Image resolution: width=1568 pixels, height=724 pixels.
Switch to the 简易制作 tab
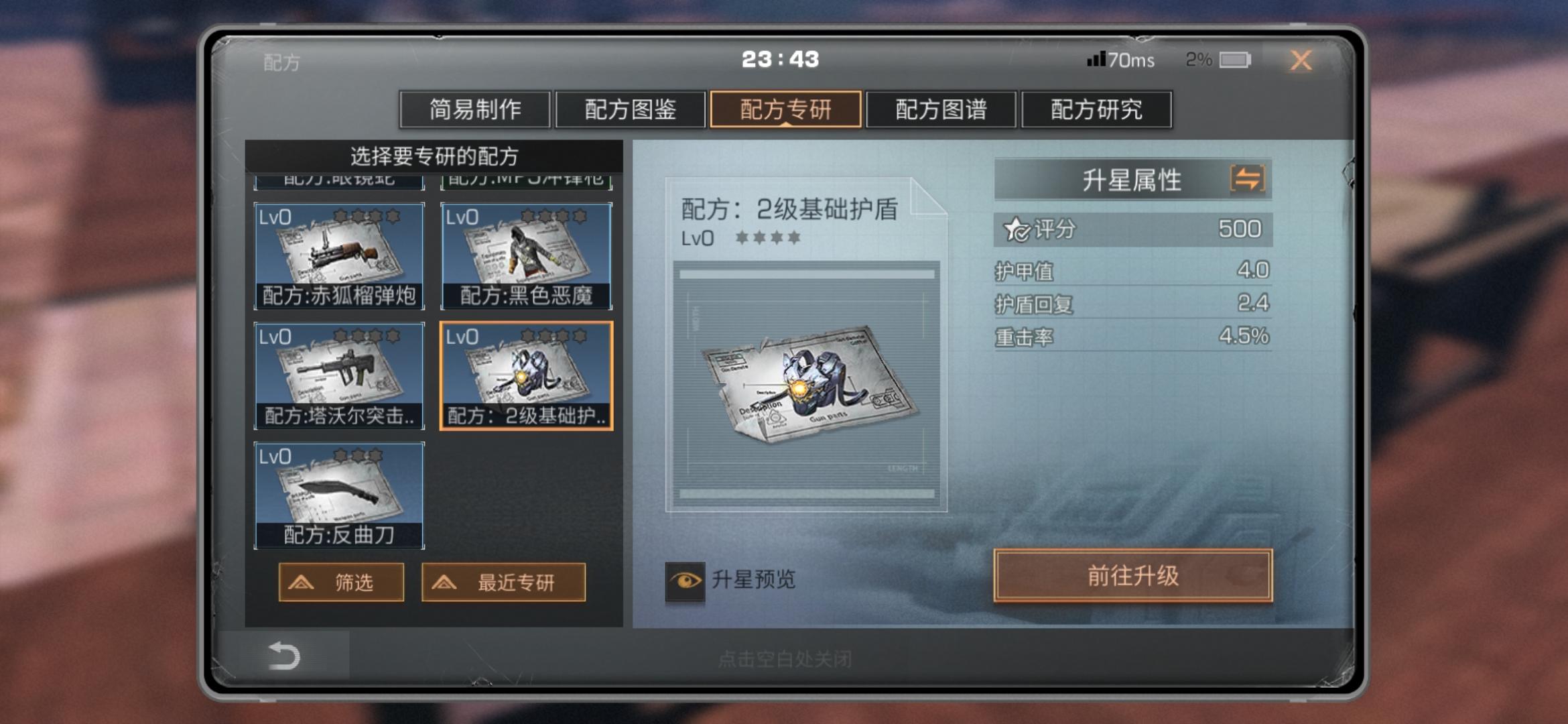[x=474, y=109]
